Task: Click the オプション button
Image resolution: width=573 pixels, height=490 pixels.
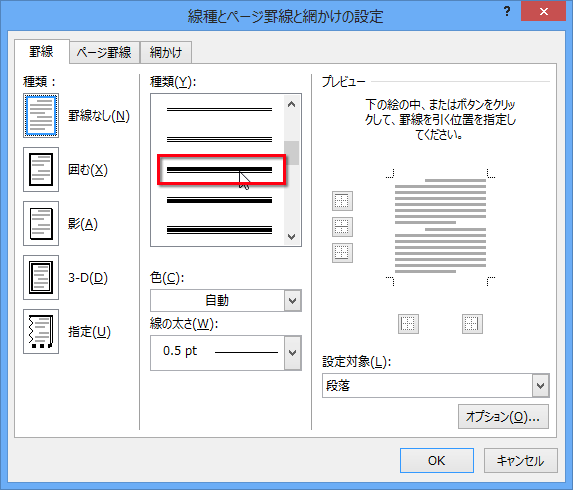Action: click(503, 417)
